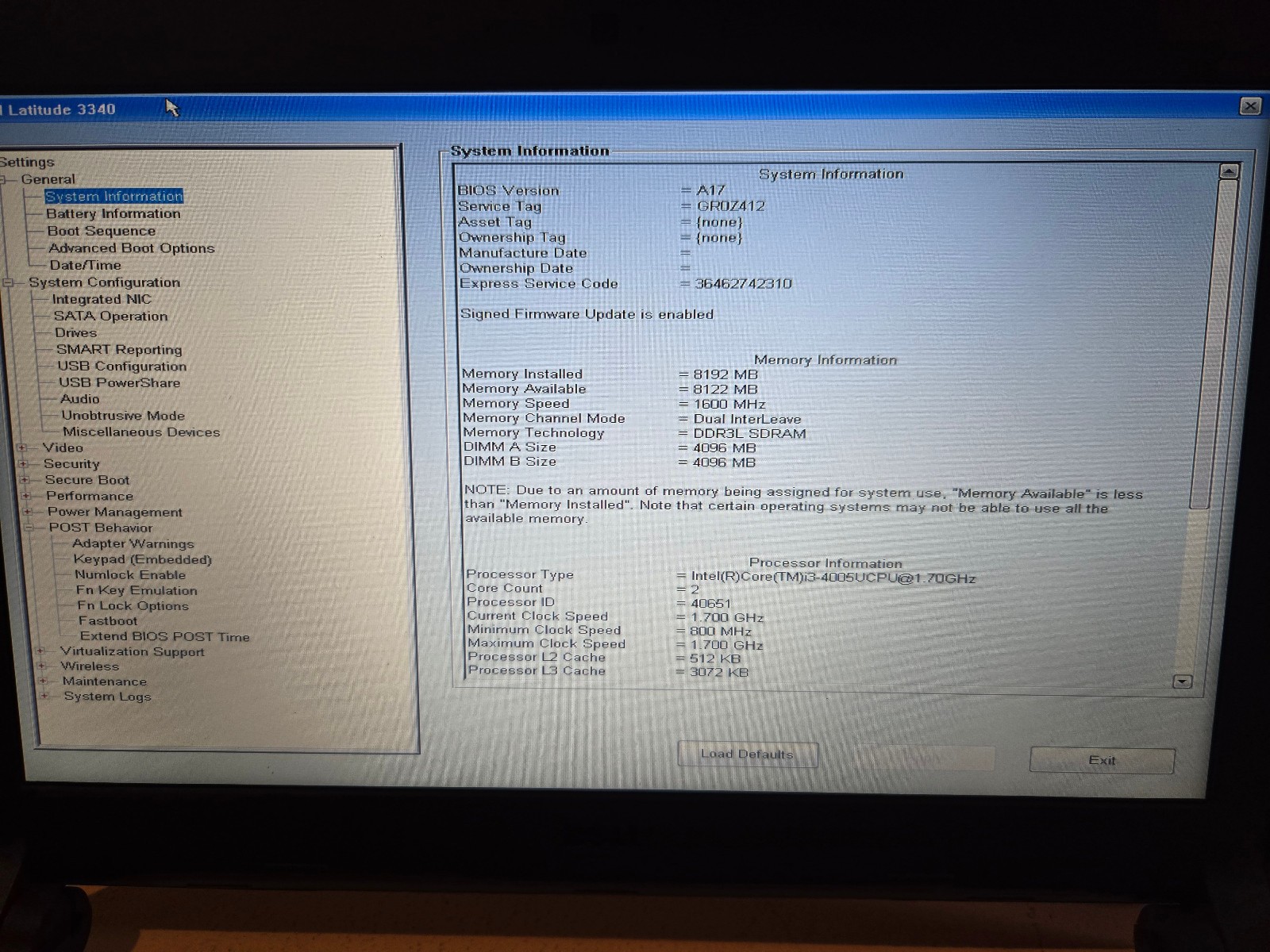Click the Wireless tree label
Screen dimensions: 1270x952
pyautogui.click(x=90, y=666)
